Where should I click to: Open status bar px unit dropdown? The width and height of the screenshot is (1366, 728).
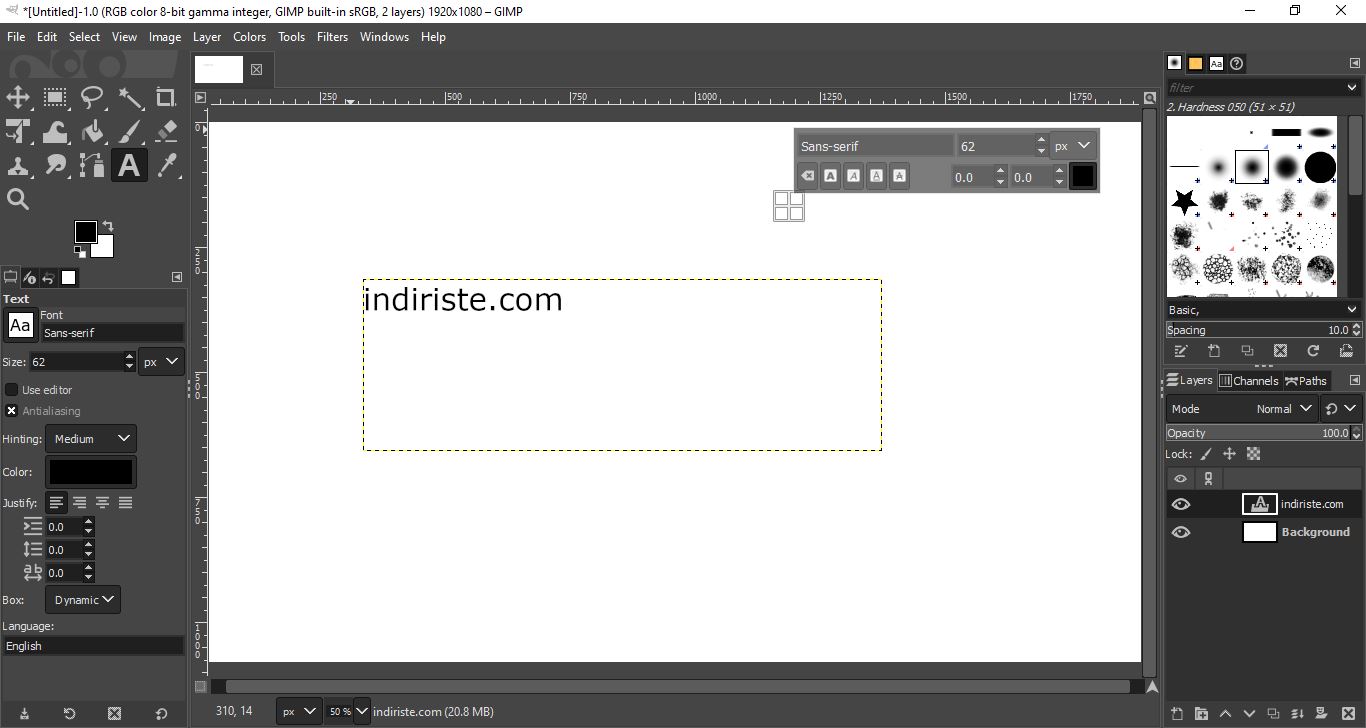[x=299, y=711]
